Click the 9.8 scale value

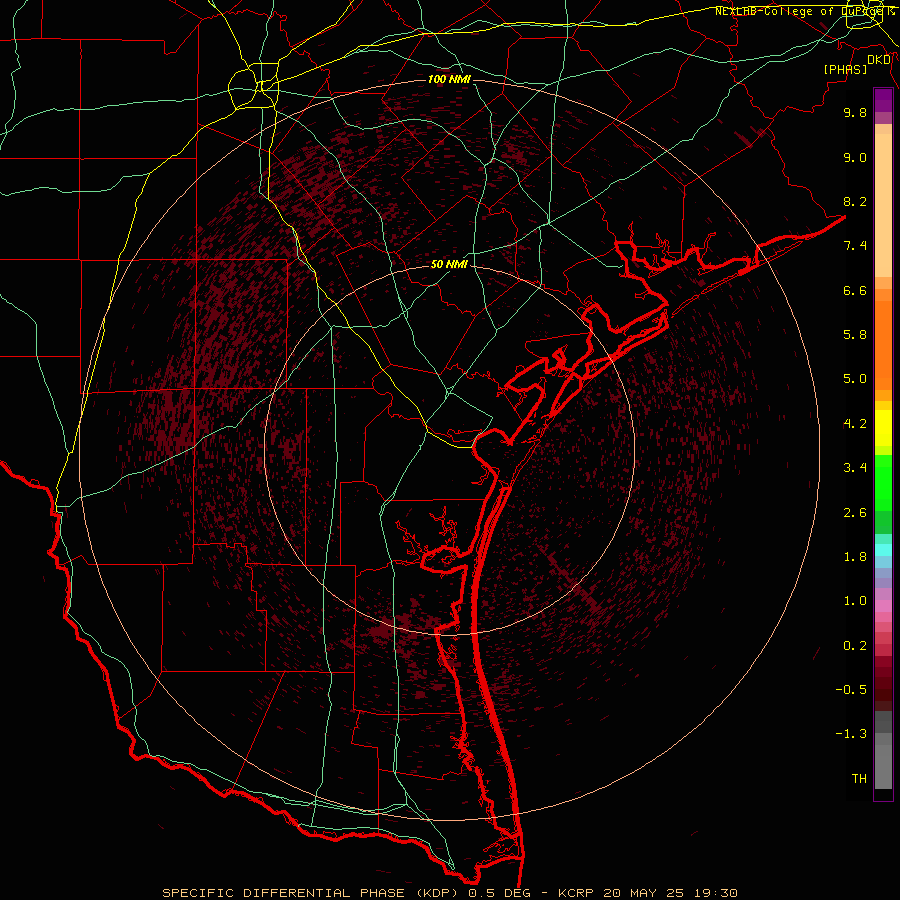click(855, 112)
